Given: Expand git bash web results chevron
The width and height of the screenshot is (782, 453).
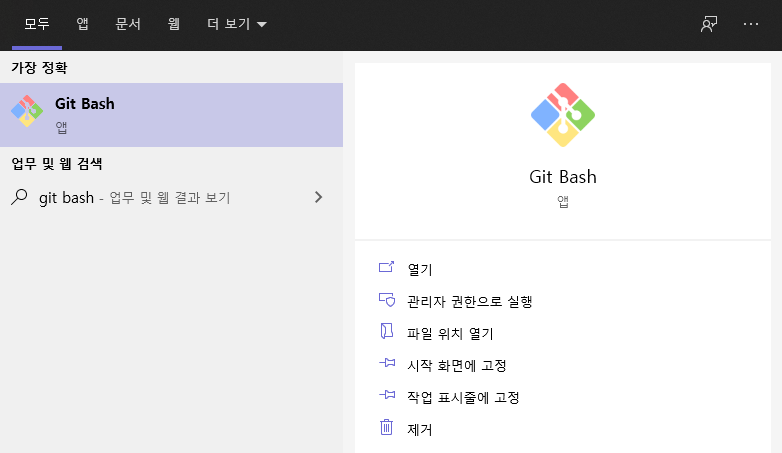Looking at the screenshot, I should click(318, 197).
